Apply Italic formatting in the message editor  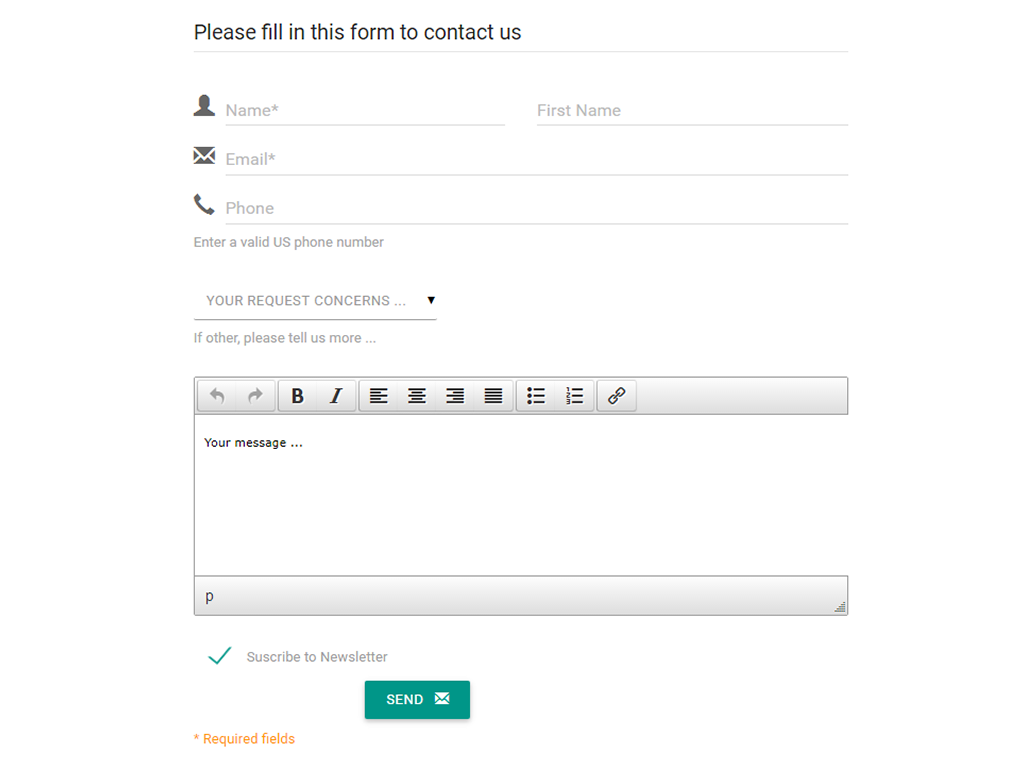[336, 396]
